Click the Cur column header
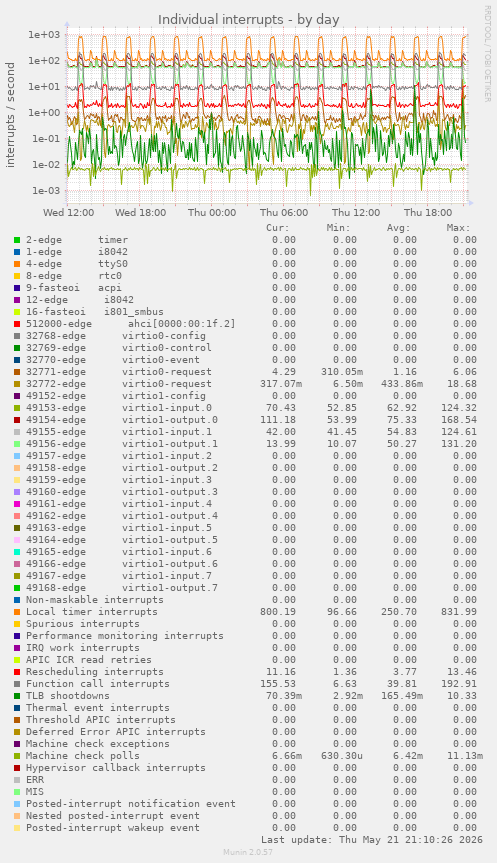 277,228
